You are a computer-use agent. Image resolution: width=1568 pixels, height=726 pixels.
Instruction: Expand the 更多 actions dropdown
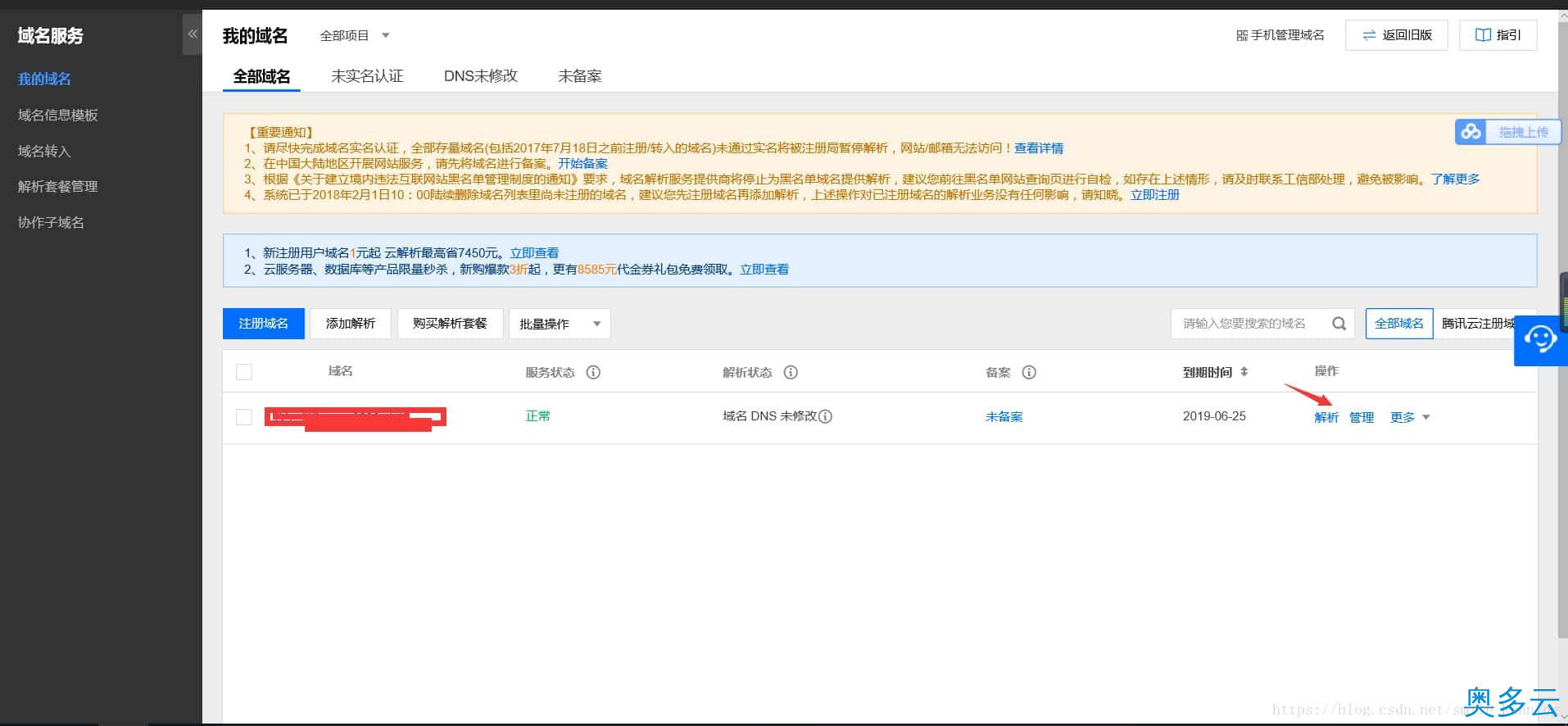(x=1410, y=417)
